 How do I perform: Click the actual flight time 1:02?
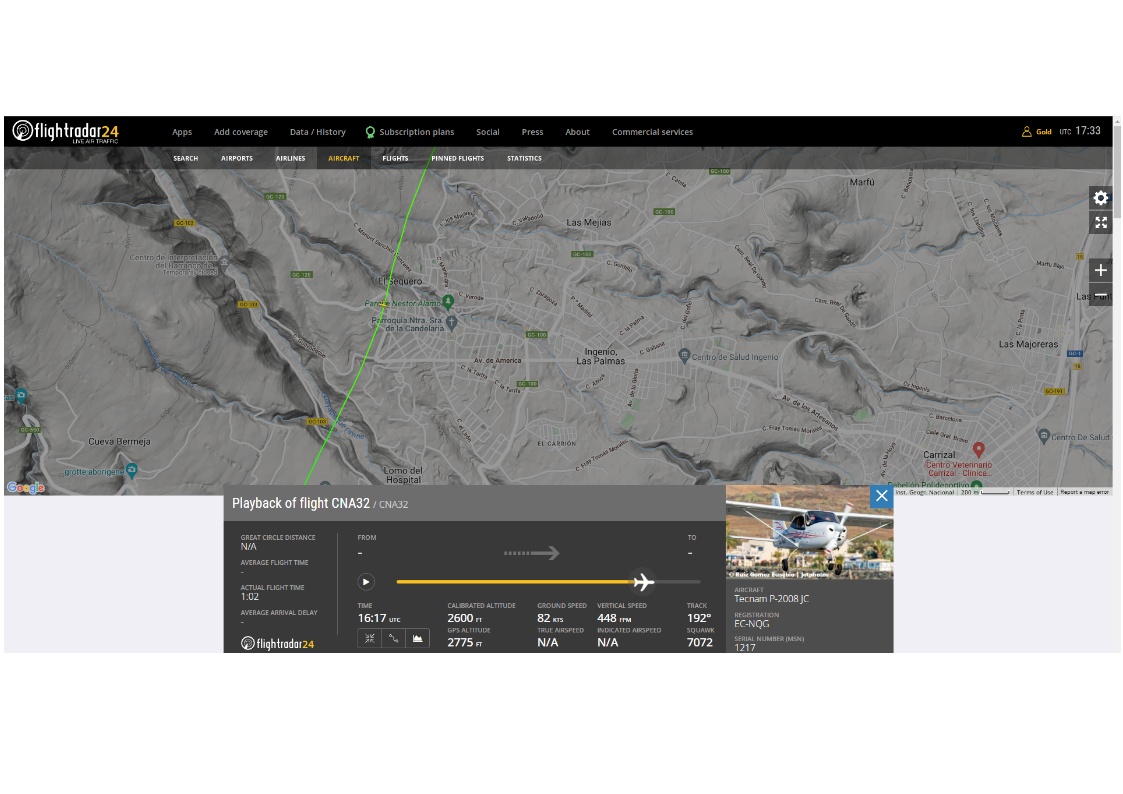(x=250, y=596)
